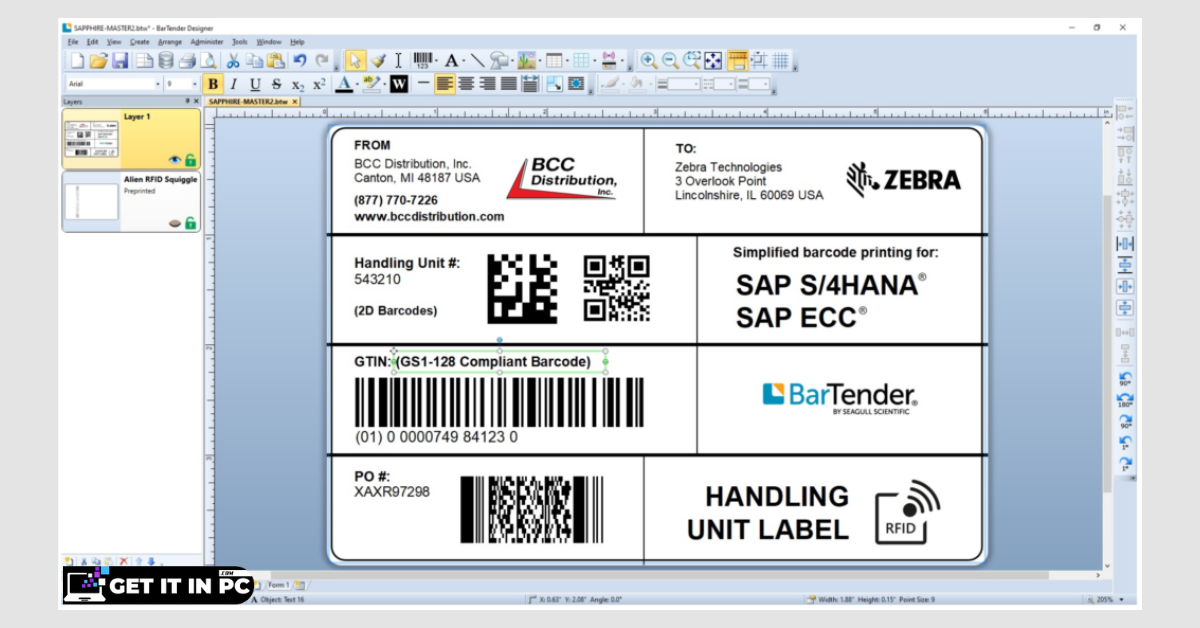Toggle Layer 1 visibility eye

(x=175, y=159)
